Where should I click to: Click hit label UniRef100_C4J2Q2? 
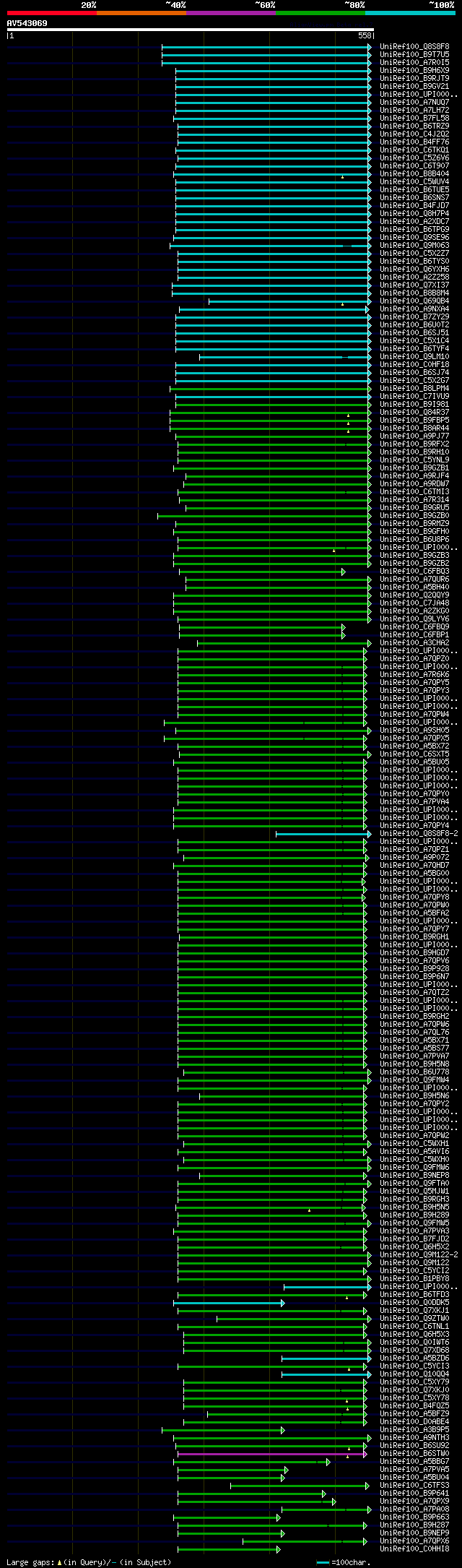[414, 134]
